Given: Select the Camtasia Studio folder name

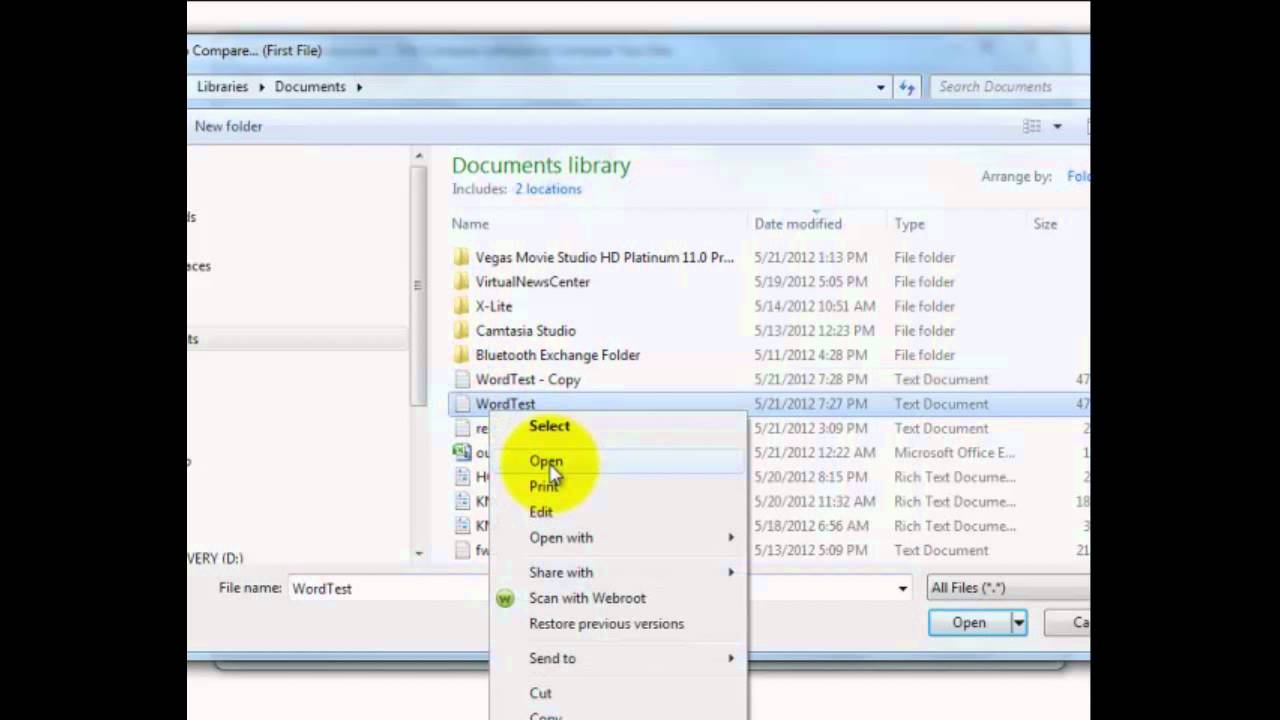Looking at the screenshot, I should coord(525,330).
